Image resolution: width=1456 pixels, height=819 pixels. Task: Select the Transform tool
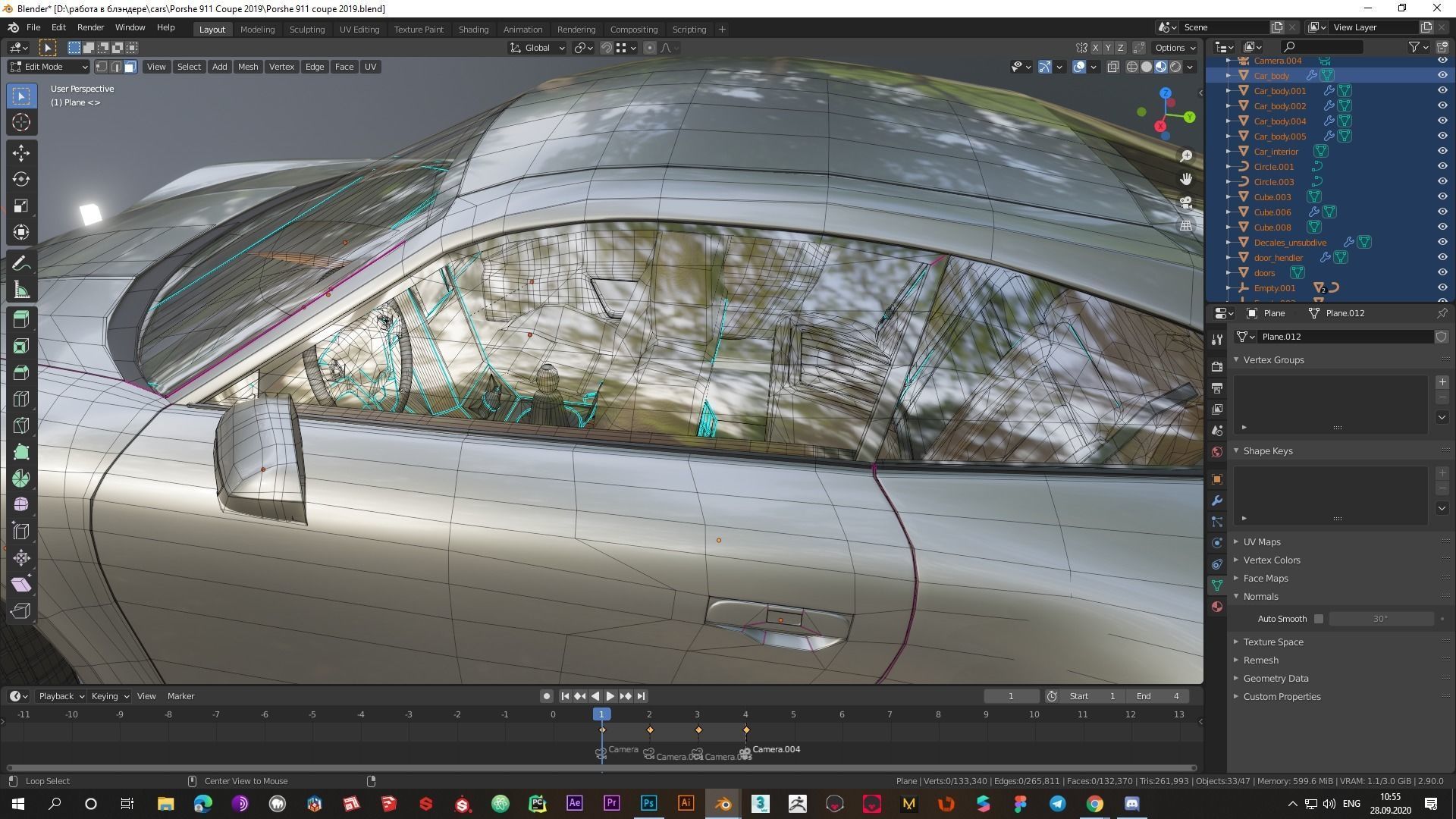pos(21,232)
